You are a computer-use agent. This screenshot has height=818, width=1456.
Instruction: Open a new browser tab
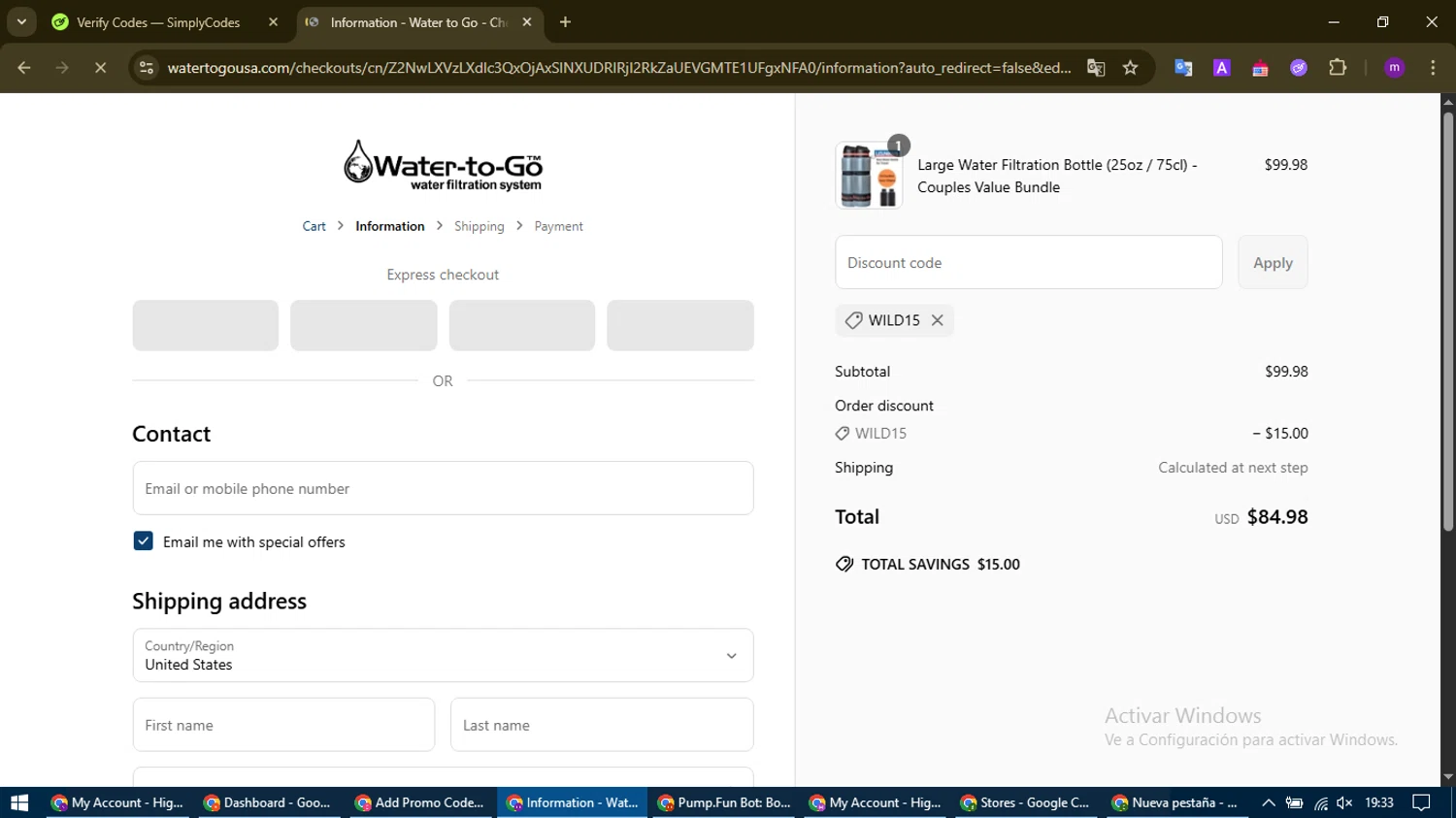coord(565,22)
